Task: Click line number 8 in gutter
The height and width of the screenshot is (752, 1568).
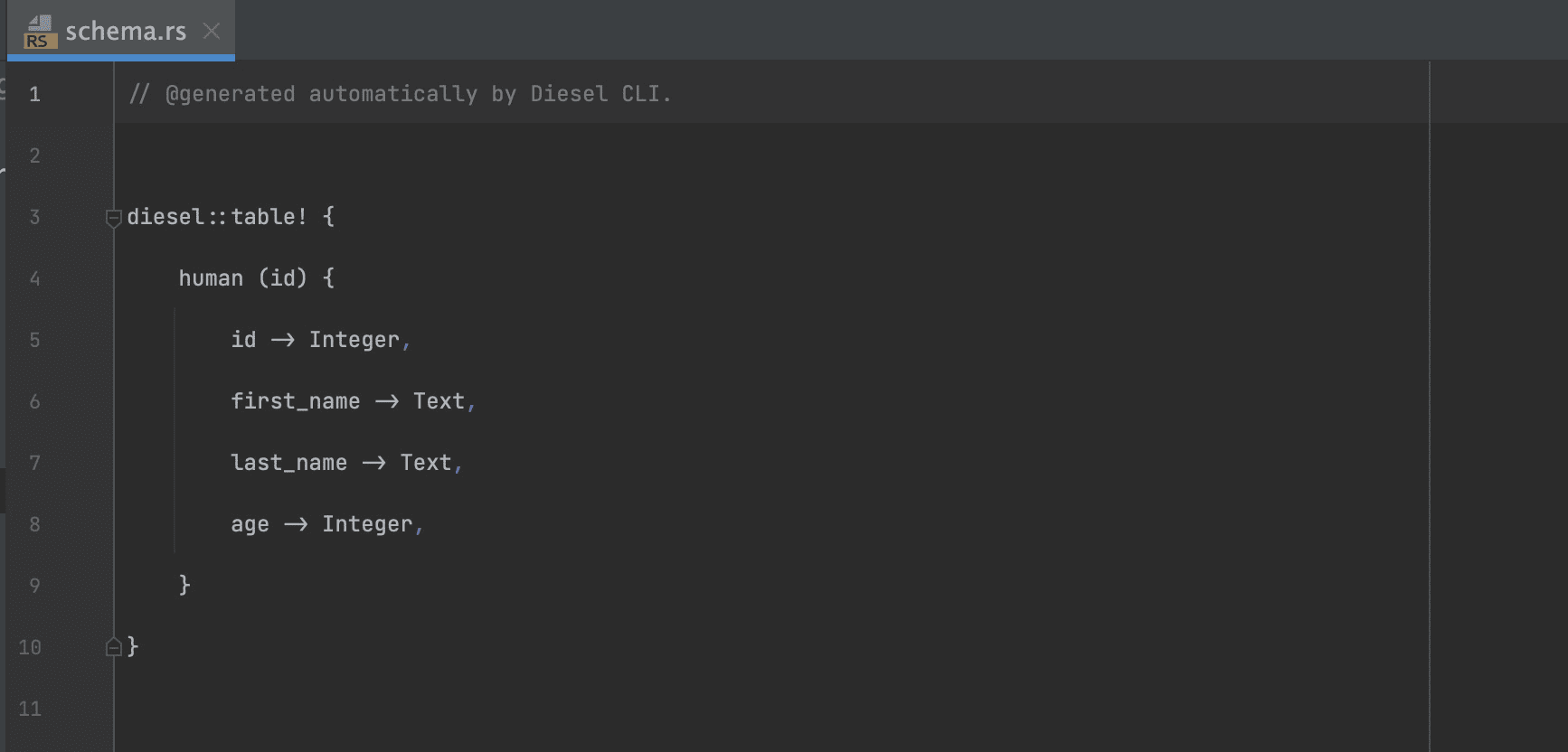Action: [x=34, y=524]
